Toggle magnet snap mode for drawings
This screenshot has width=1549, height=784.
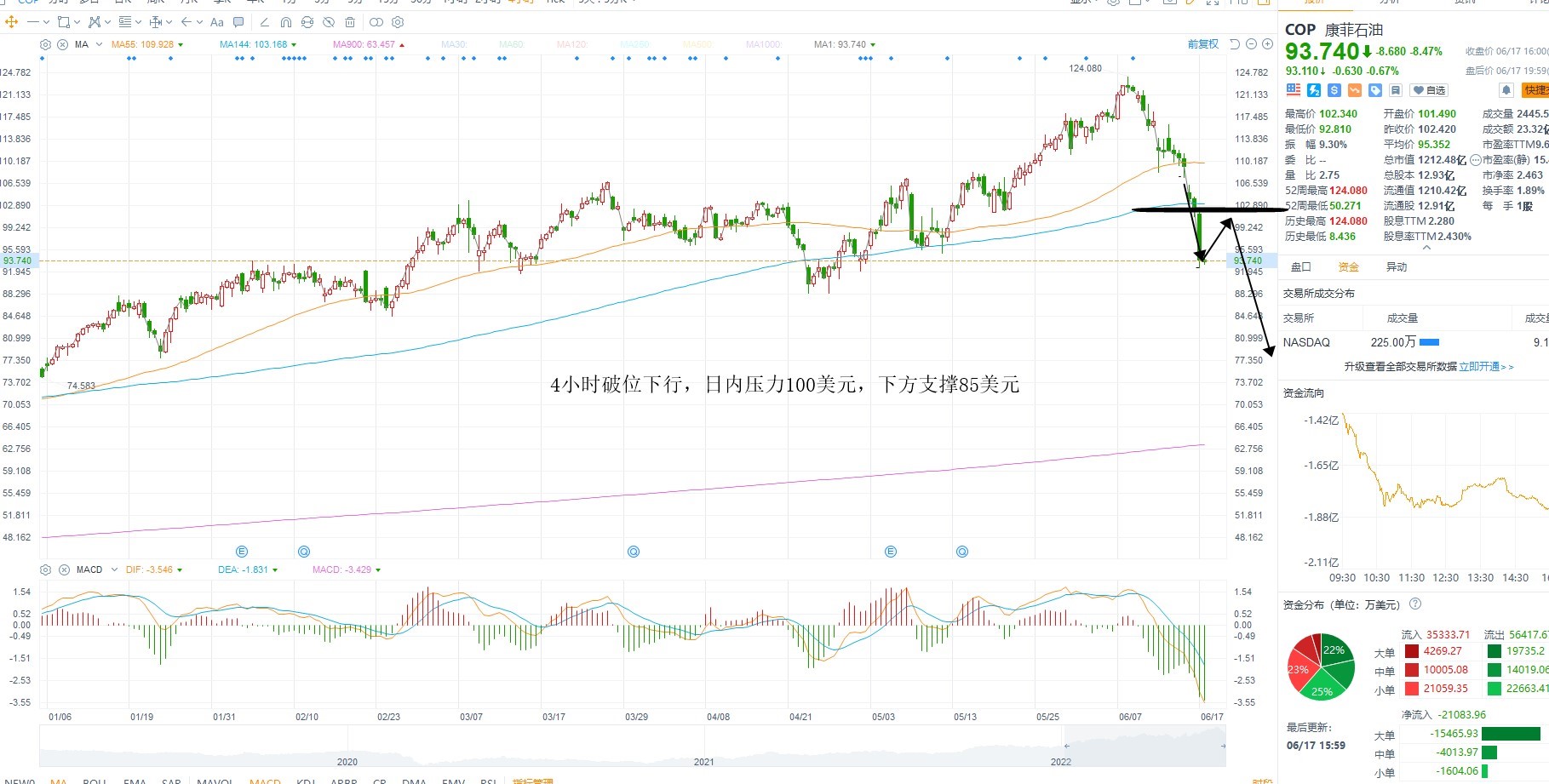tap(286, 22)
